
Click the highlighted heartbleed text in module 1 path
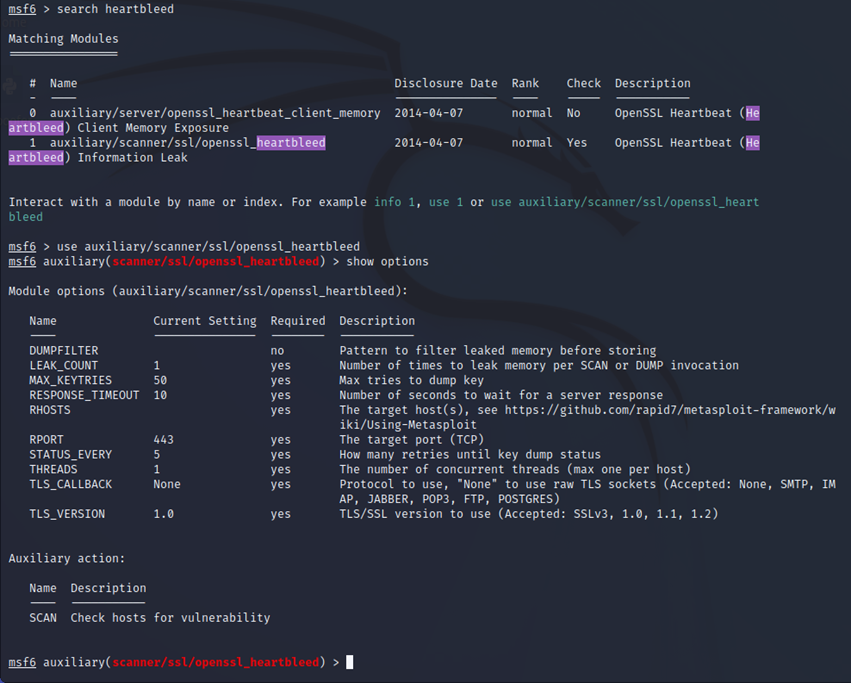point(291,143)
